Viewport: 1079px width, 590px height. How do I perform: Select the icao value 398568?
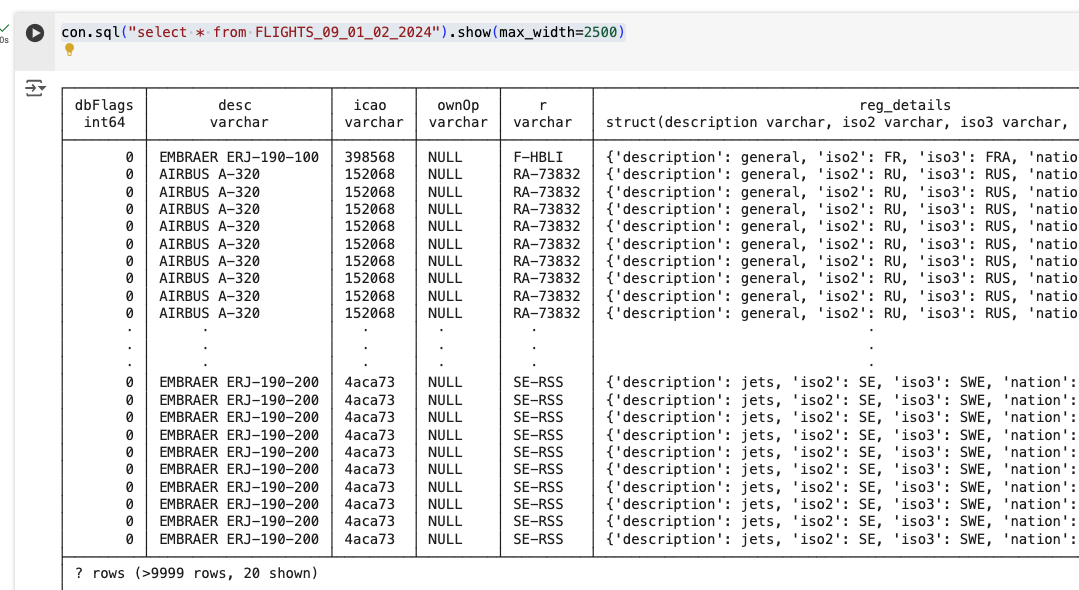click(x=370, y=158)
